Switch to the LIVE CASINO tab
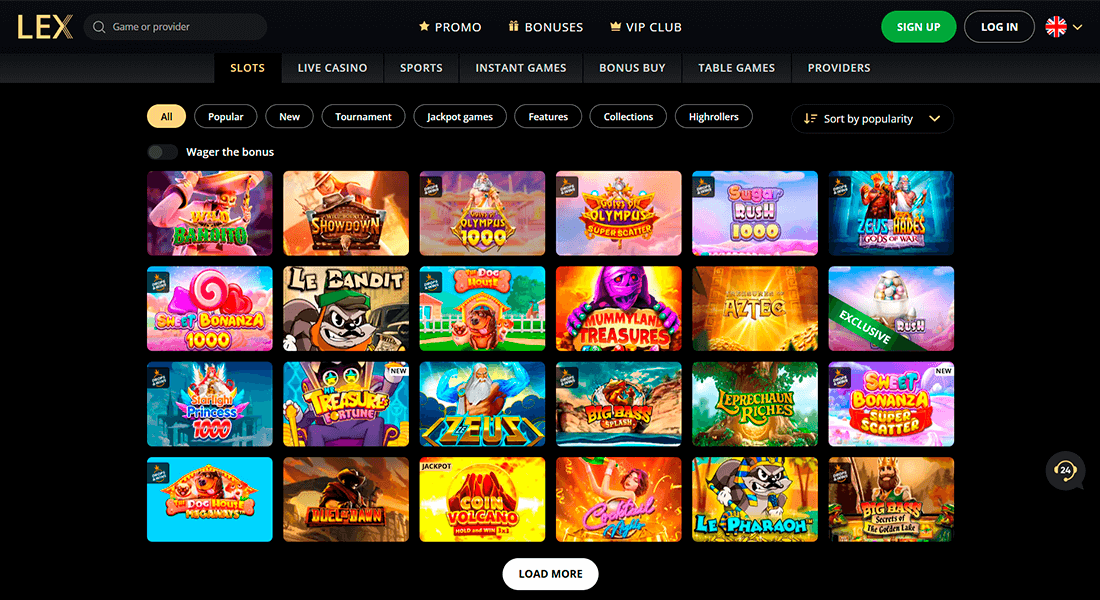 tap(333, 68)
